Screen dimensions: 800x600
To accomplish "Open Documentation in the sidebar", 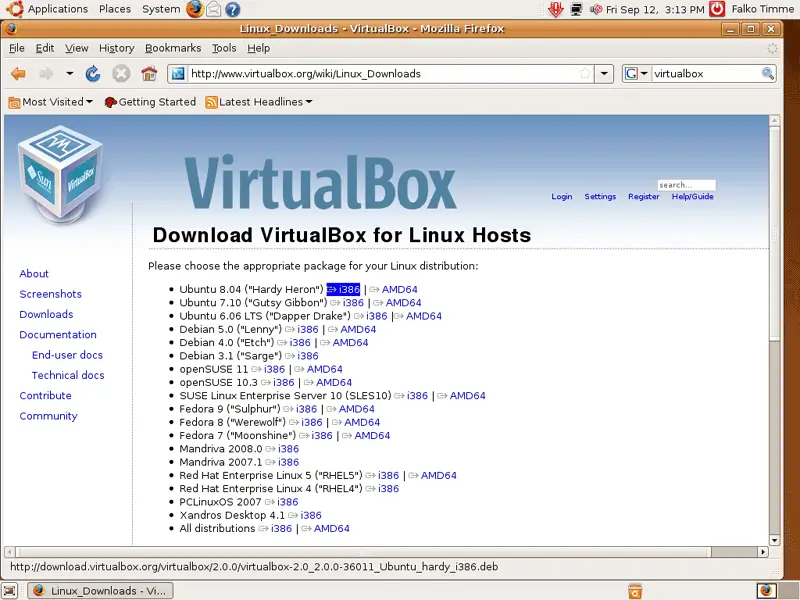I will (58, 335).
